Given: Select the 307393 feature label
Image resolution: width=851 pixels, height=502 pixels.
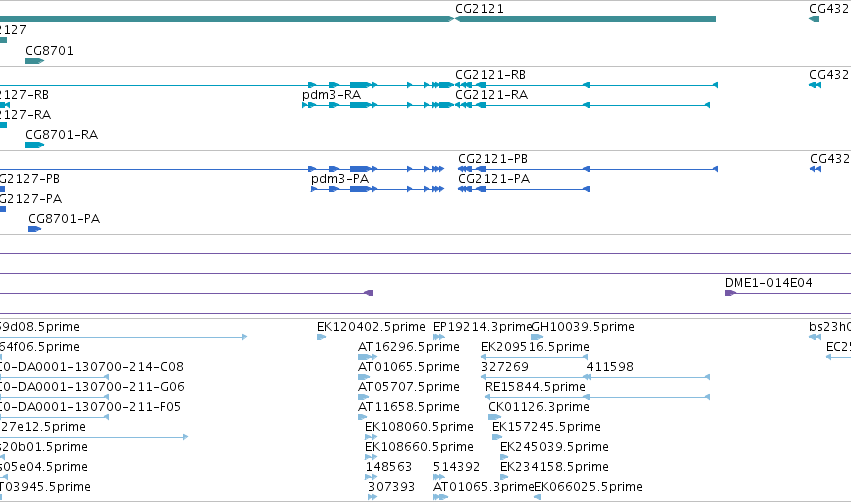Looking at the screenshot, I should 391,487.
